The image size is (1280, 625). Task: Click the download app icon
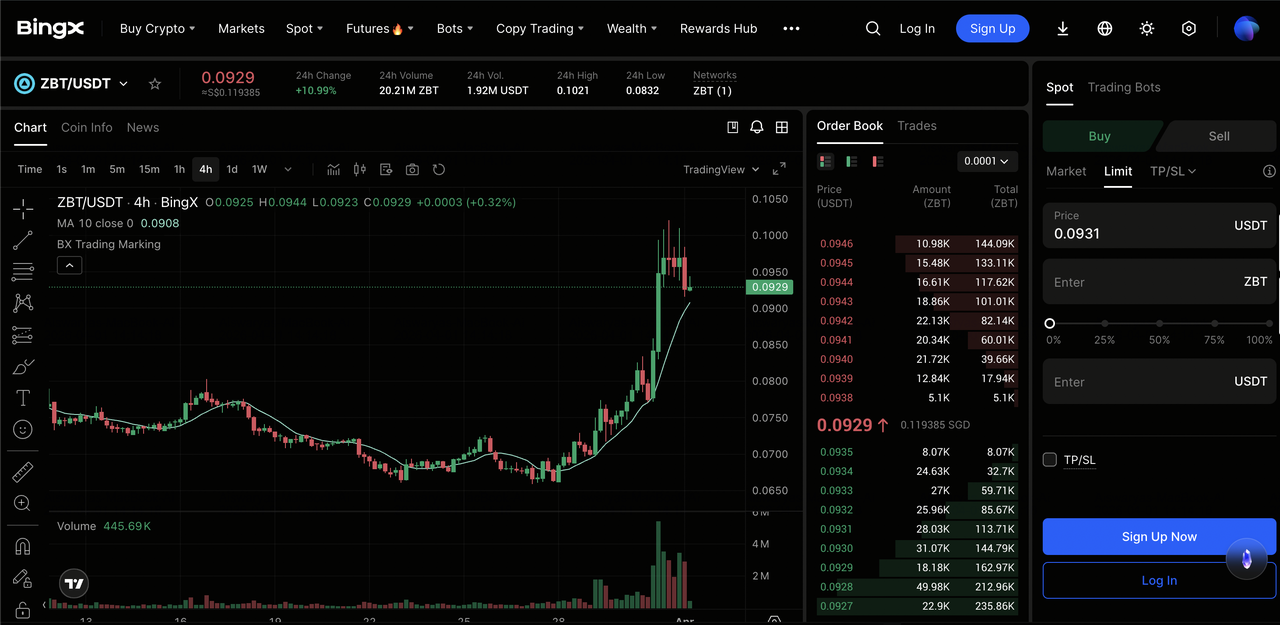pyautogui.click(x=1063, y=29)
